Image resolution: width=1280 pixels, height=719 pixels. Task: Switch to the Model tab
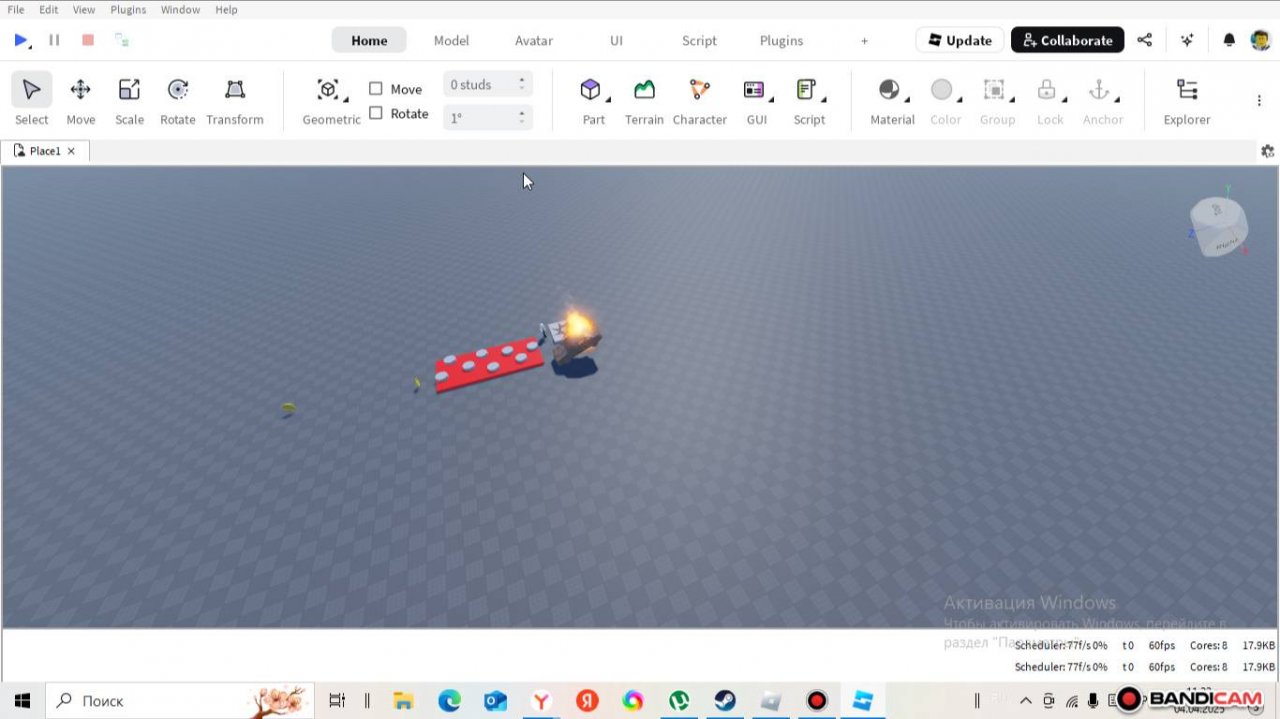click(451, 40)
